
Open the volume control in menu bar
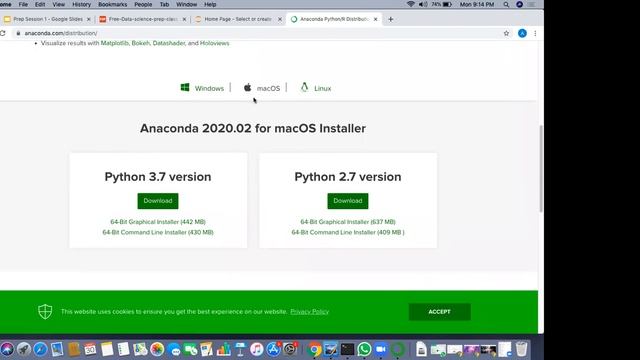tap(423, 4)
